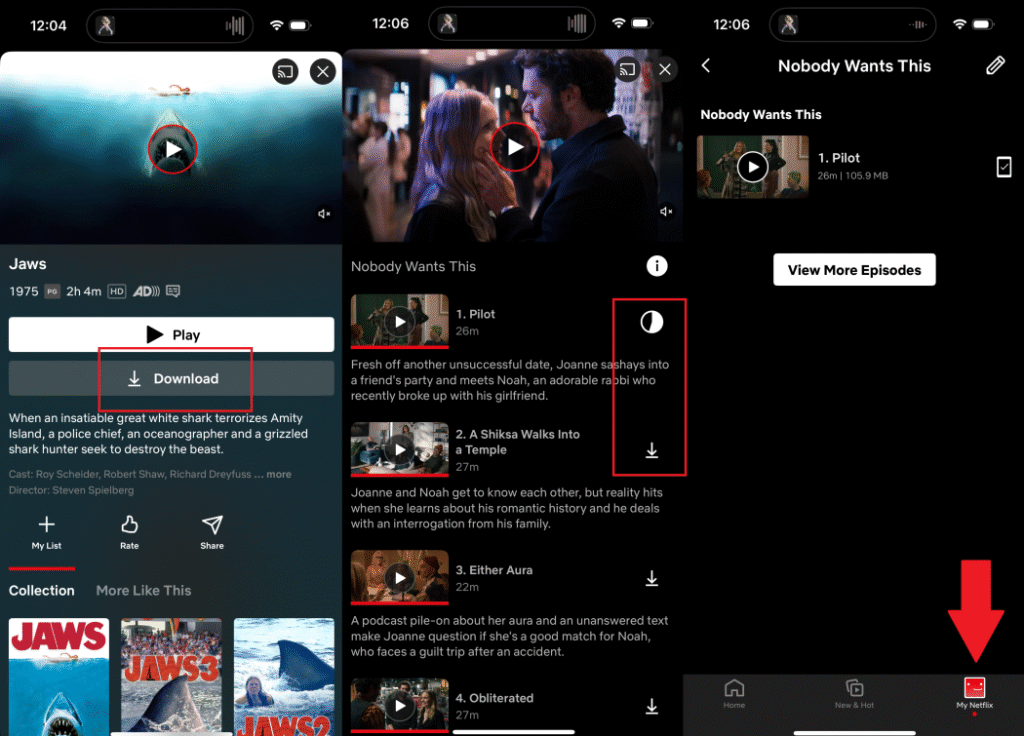Expand cast list with more link
The height and width of the screenshot is (736, 1024).
(x=278, y=474)
